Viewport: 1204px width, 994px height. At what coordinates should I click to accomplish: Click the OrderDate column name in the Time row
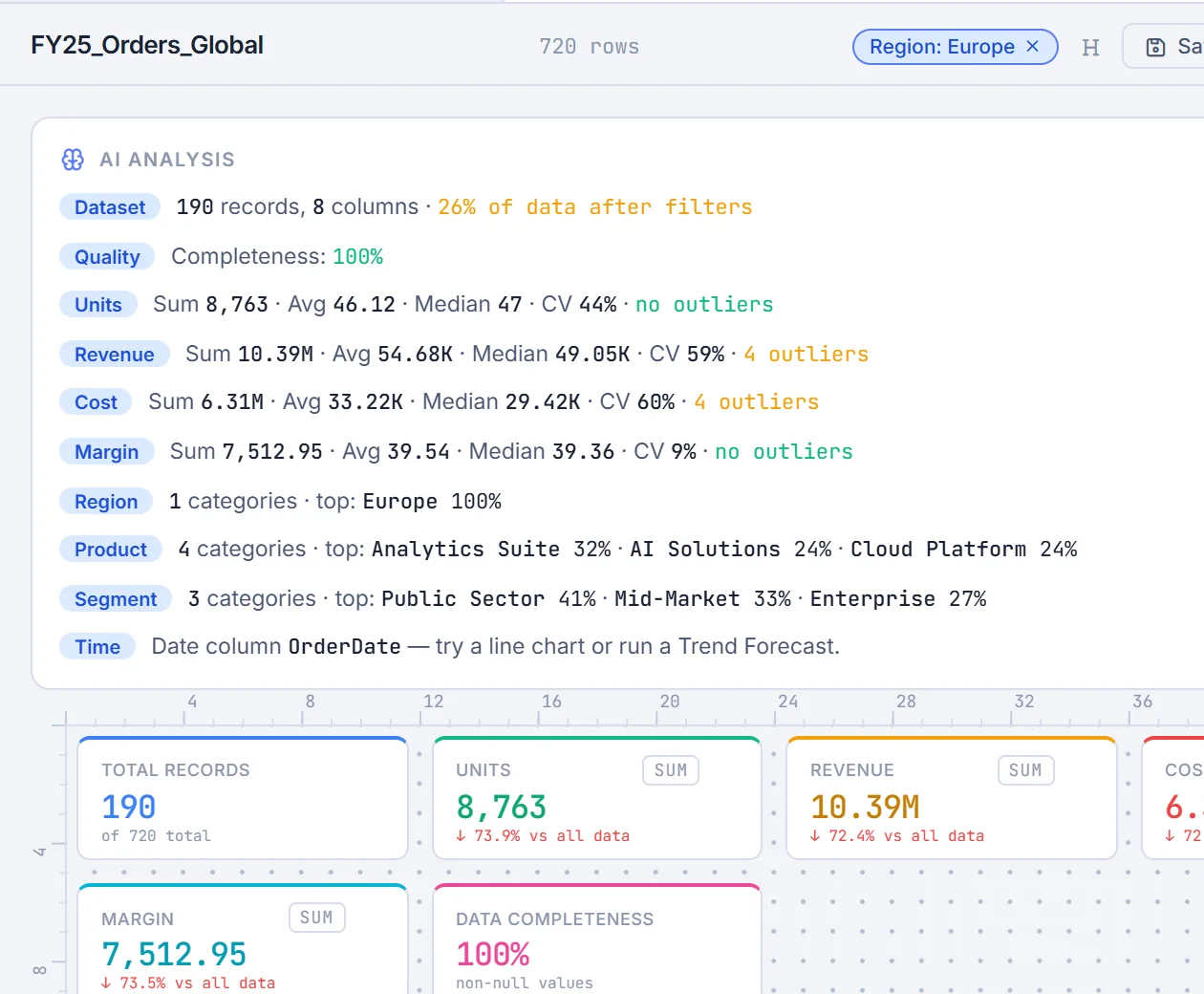(345, 647)
